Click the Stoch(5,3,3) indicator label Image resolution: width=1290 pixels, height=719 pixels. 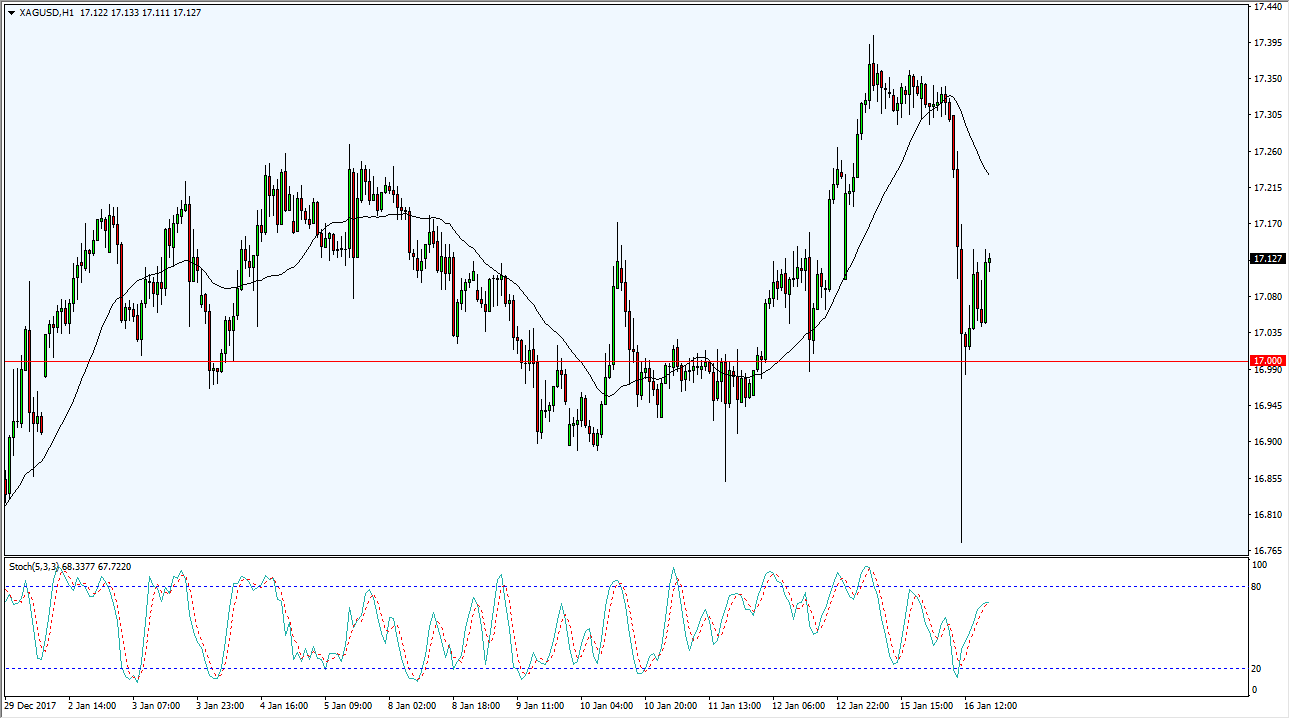[34, 567]
